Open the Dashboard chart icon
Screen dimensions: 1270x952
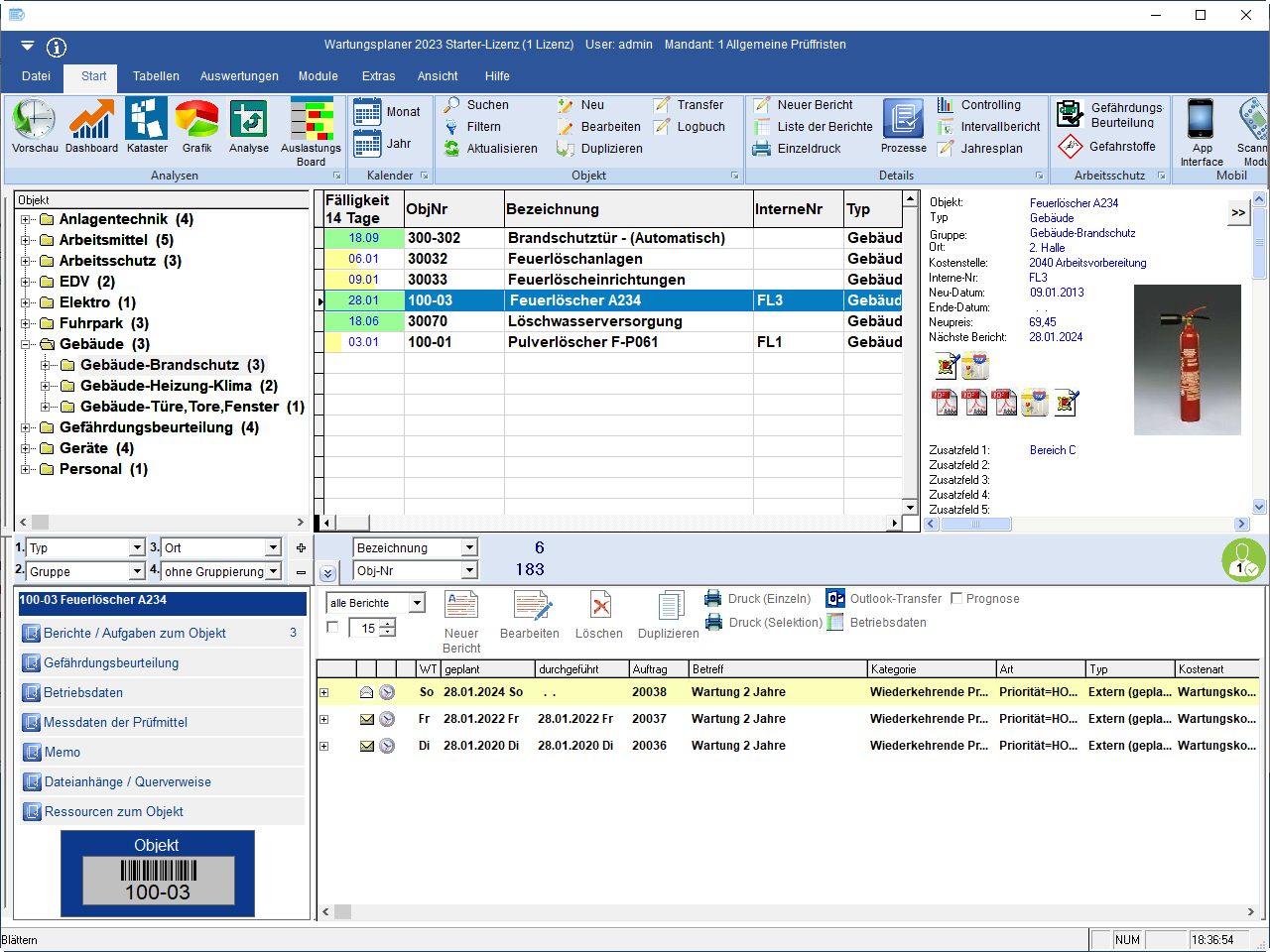(x=91, y=120)
